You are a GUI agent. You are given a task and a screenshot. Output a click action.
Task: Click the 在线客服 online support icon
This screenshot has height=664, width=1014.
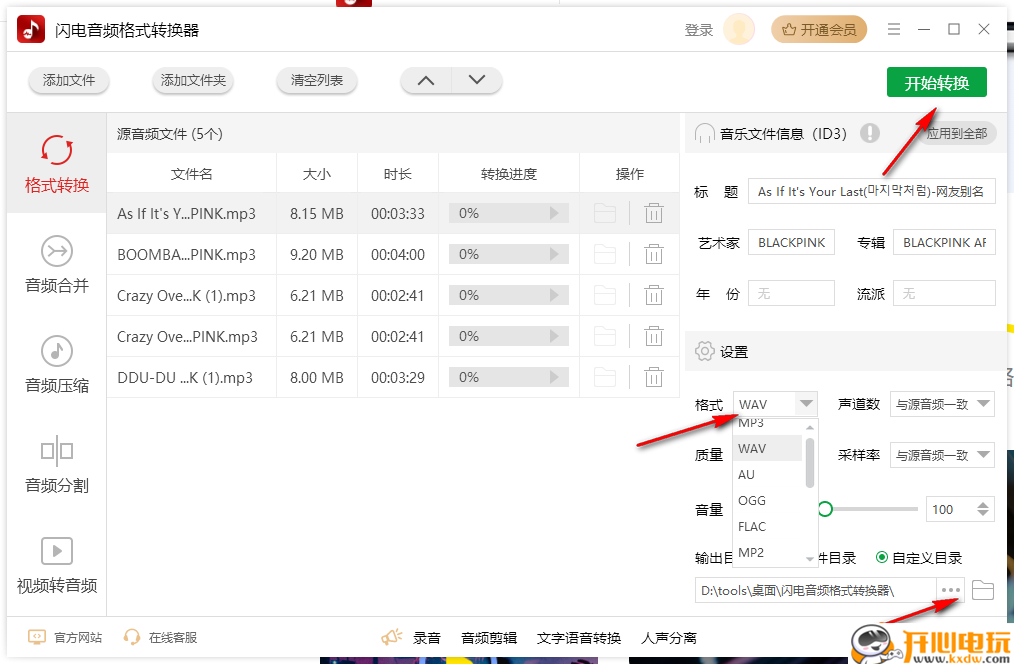pos(131,636)
